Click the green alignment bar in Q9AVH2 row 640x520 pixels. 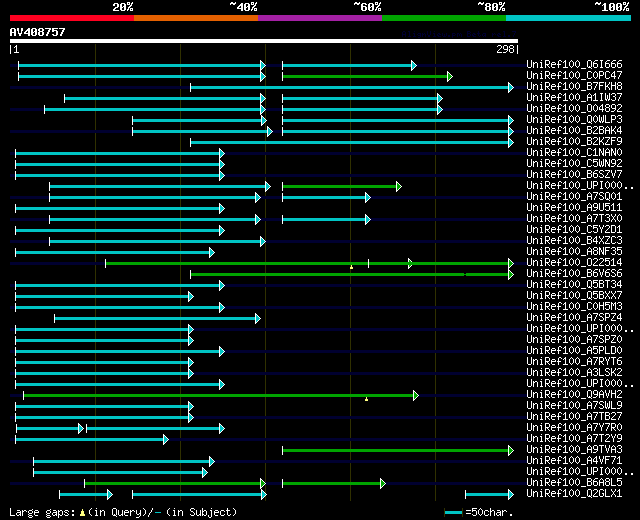(221, 396)
